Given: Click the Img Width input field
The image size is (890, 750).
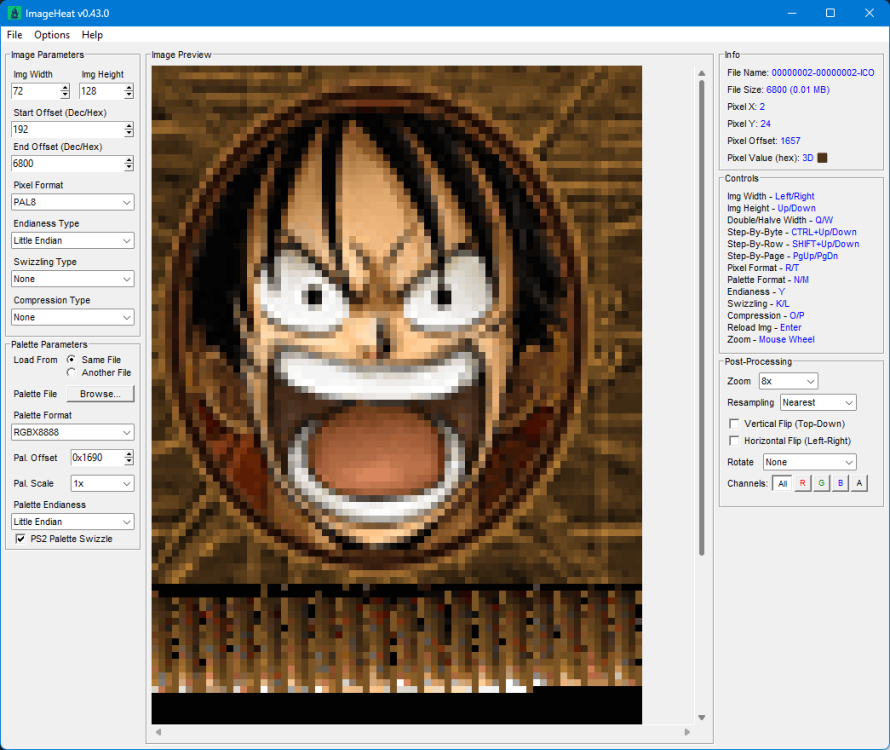Looking at the screenshot, I should 36,91.
